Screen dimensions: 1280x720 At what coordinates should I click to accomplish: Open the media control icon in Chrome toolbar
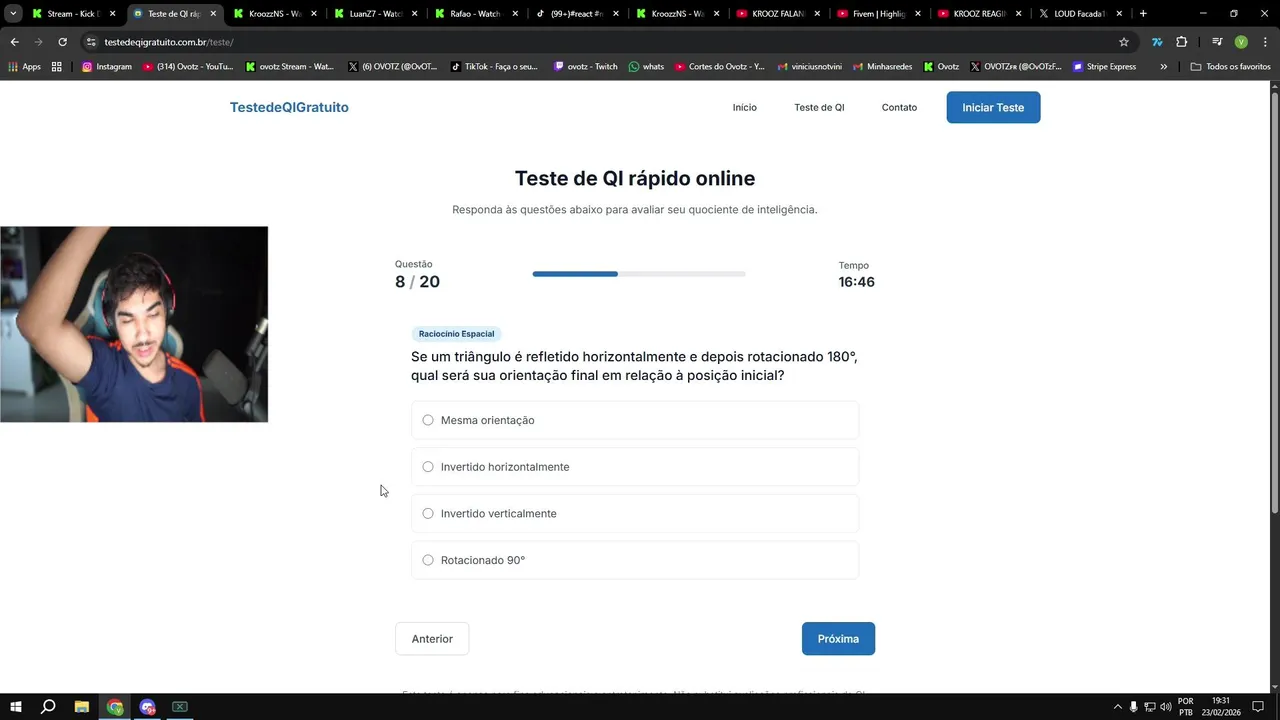[1217, 42]
